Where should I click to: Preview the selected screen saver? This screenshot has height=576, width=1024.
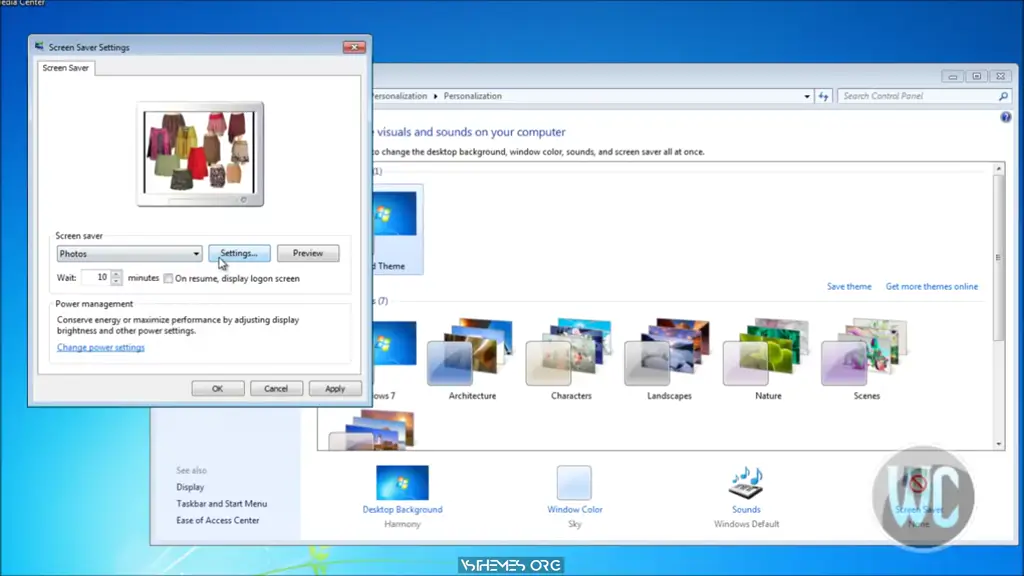(x=307, y=253)
